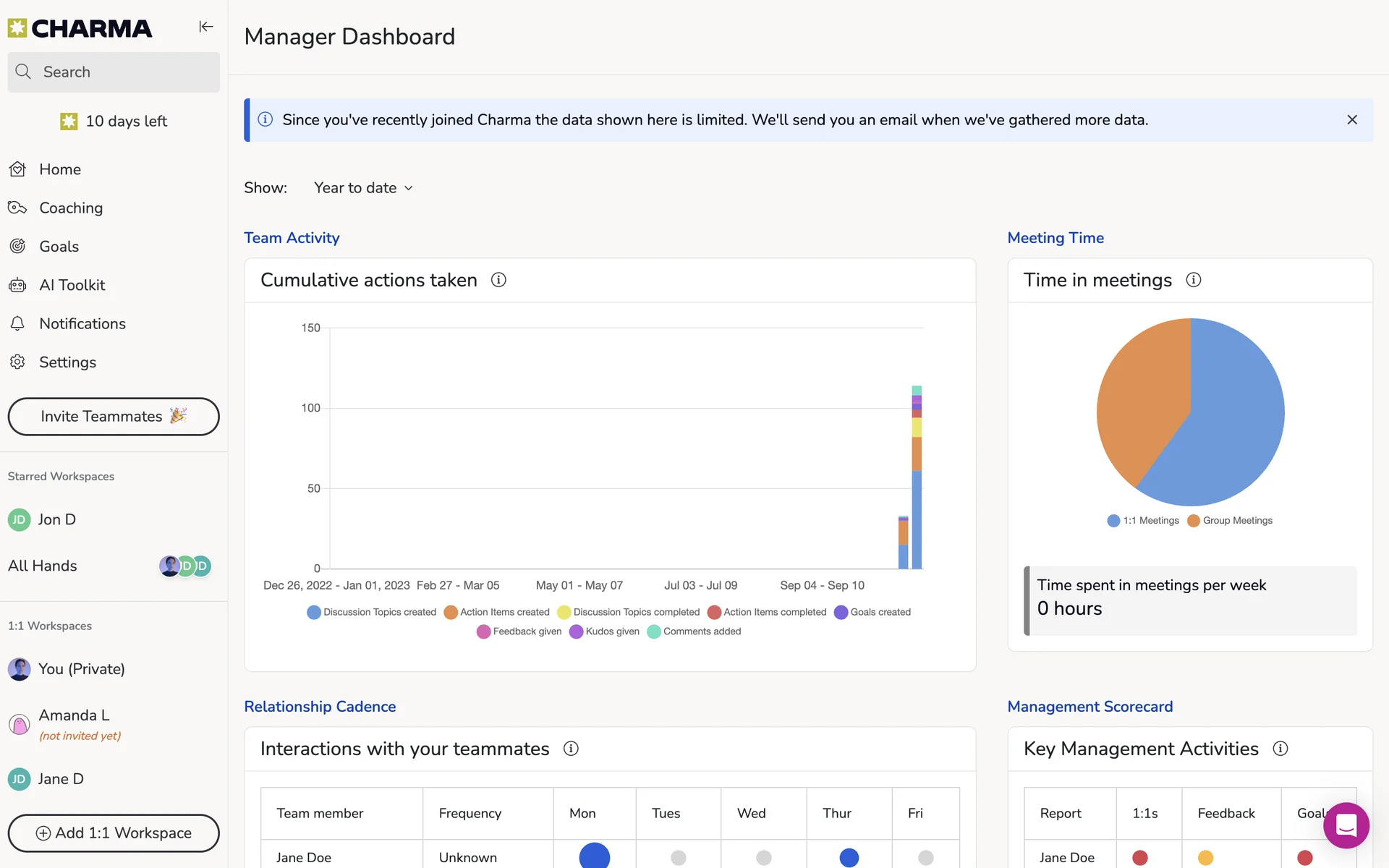Collapse the sidebar with the arrow icon
The image size is (1389, 868).
(206, 27)
